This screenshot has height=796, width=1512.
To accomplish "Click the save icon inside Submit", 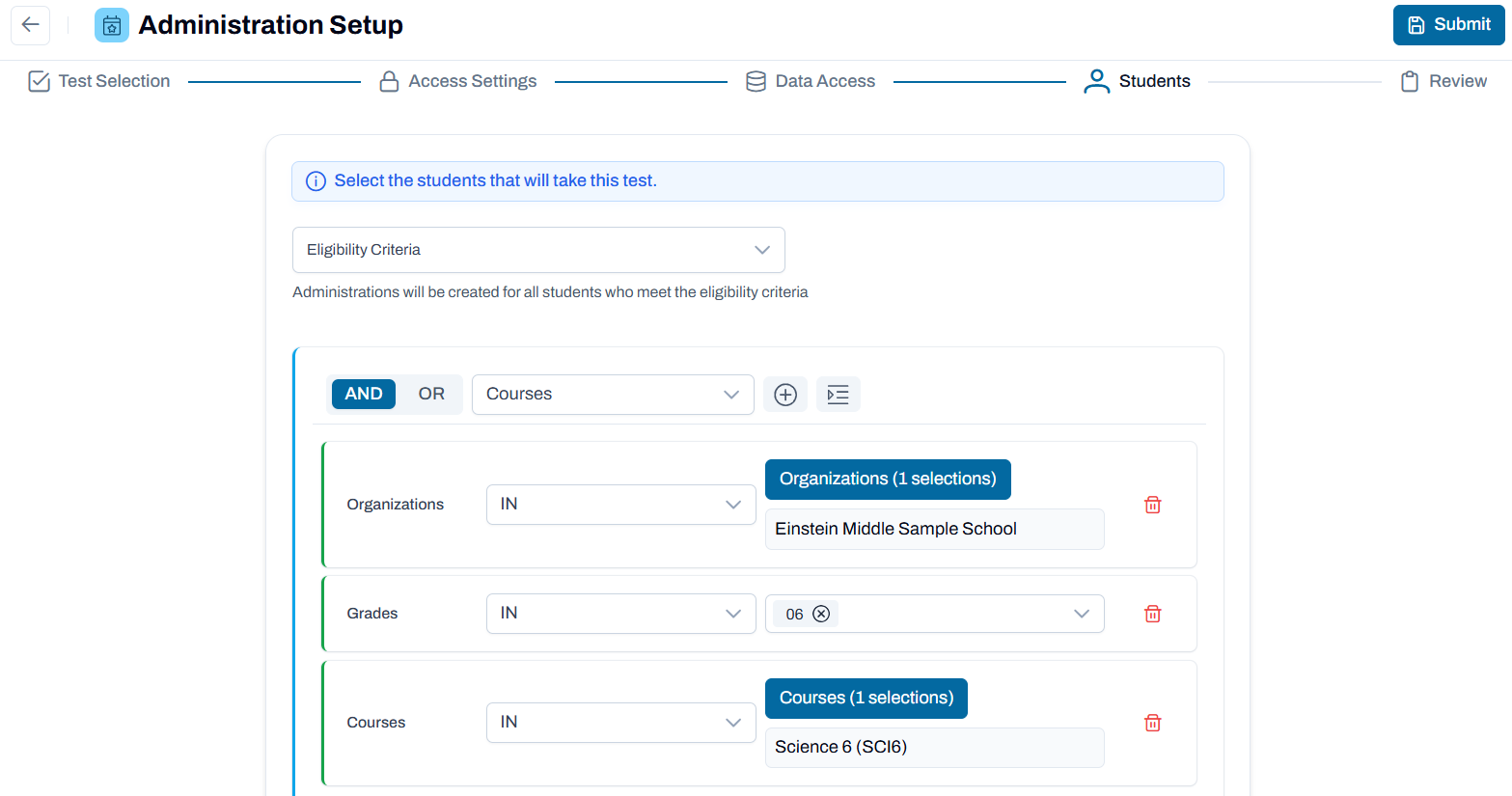I will click(1416, 25).
